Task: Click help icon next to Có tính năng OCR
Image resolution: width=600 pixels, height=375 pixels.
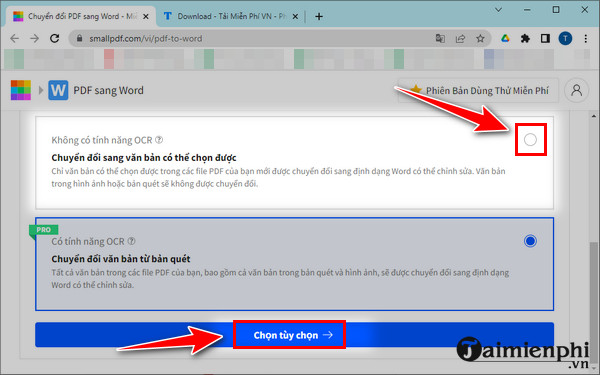Action: coord(131,241)
